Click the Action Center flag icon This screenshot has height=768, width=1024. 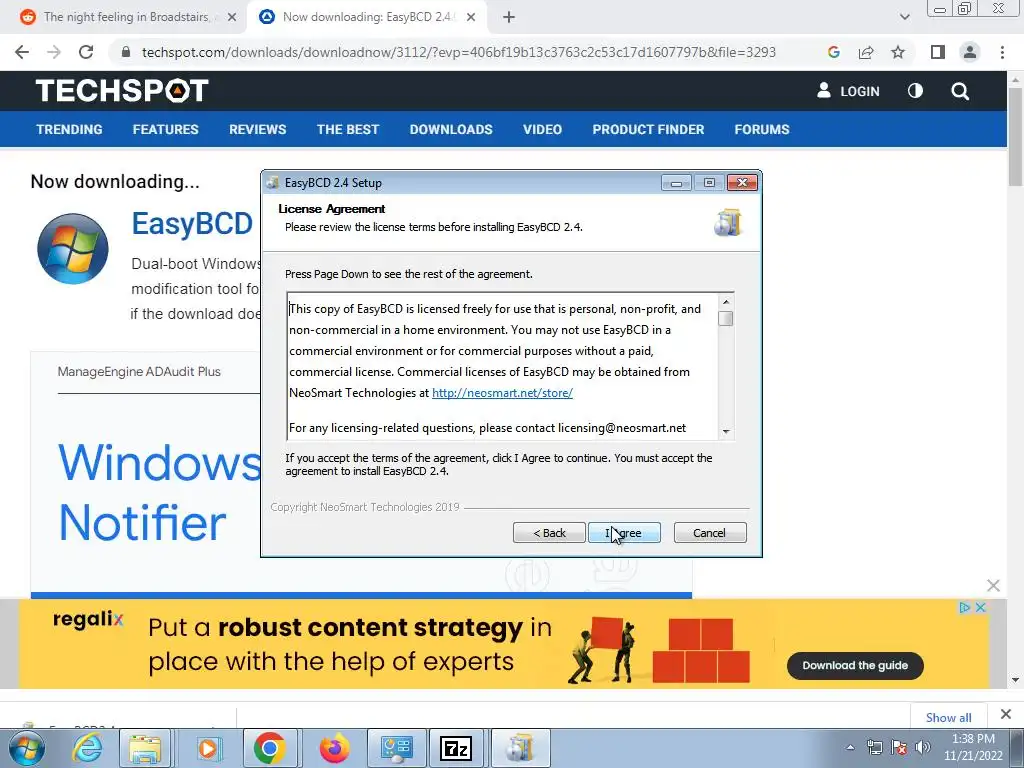click(899, 748)
